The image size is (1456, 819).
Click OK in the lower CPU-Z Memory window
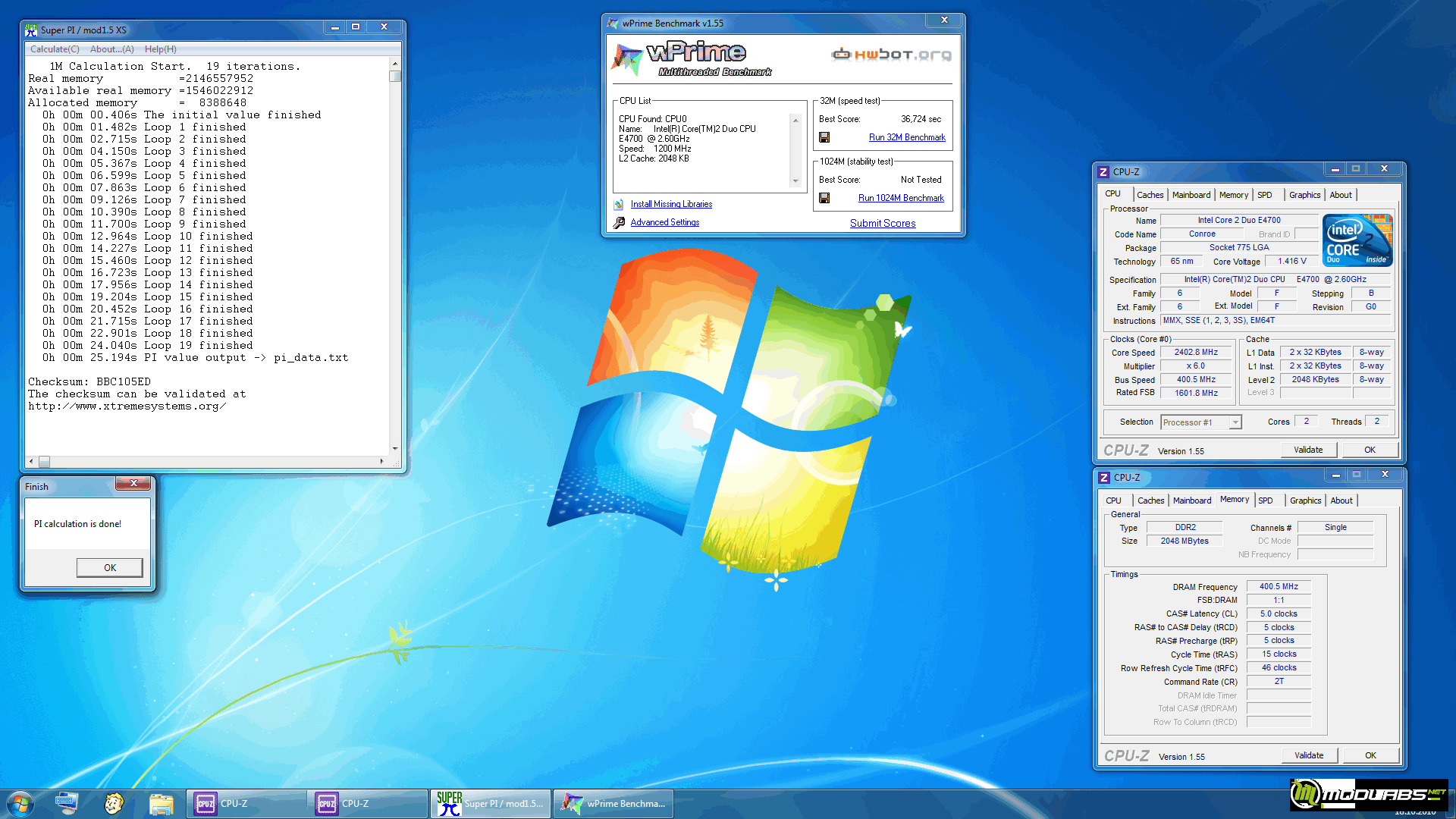click(1370, 755)
